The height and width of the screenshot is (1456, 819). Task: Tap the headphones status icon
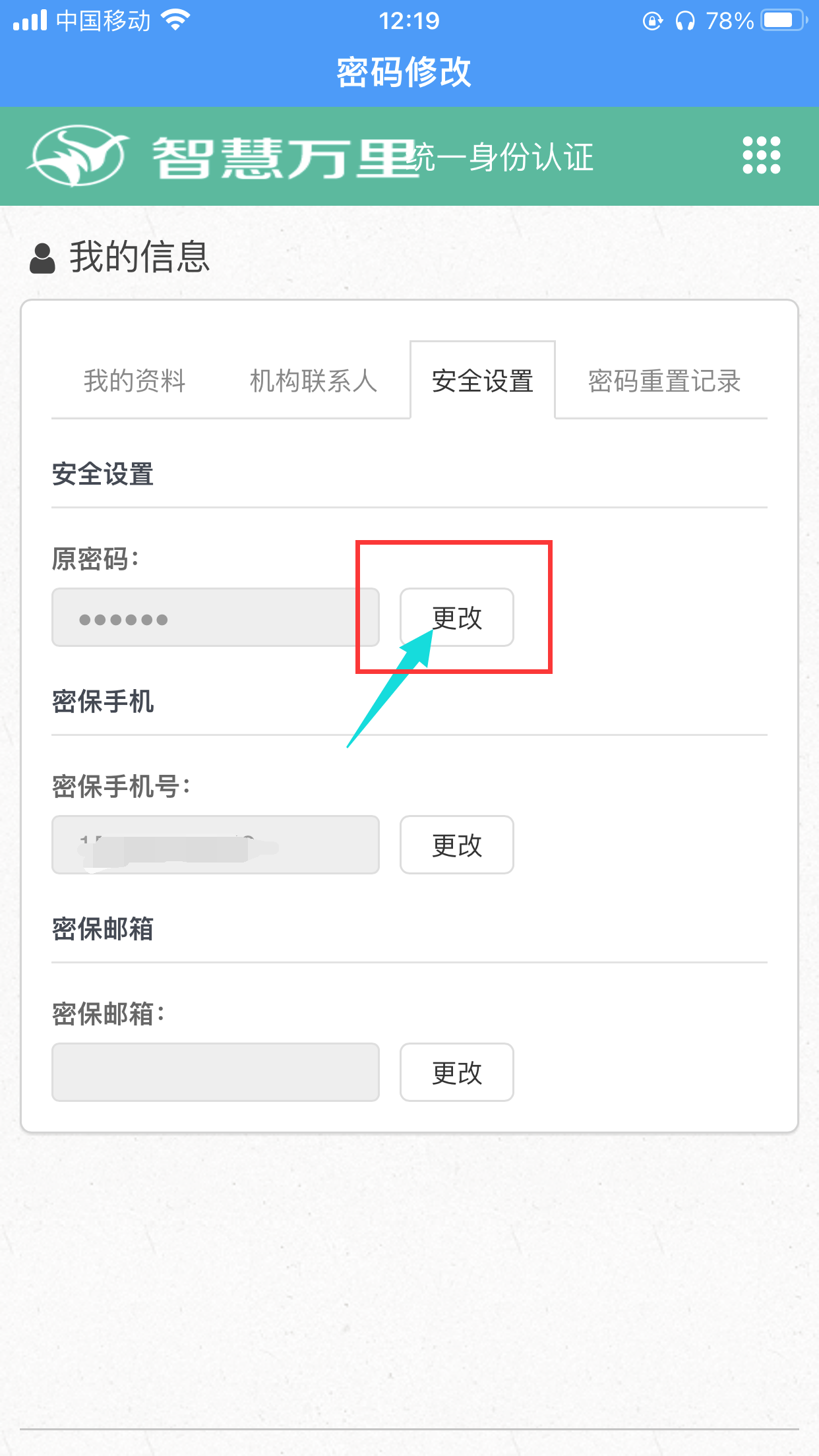(685, 21)
